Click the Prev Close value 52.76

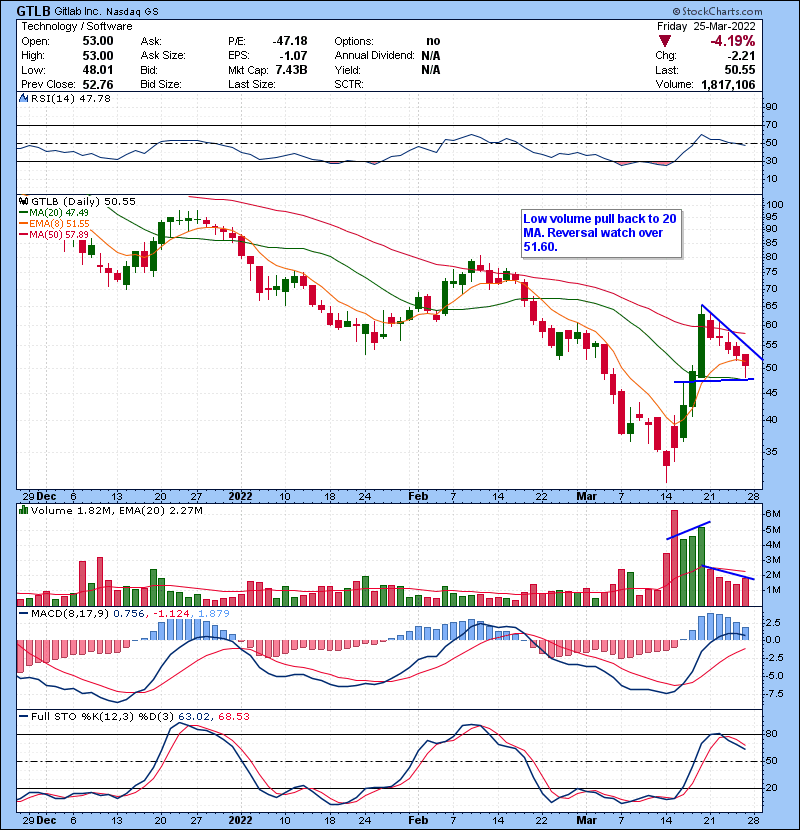pyautogui.click(x=98, y=84)
